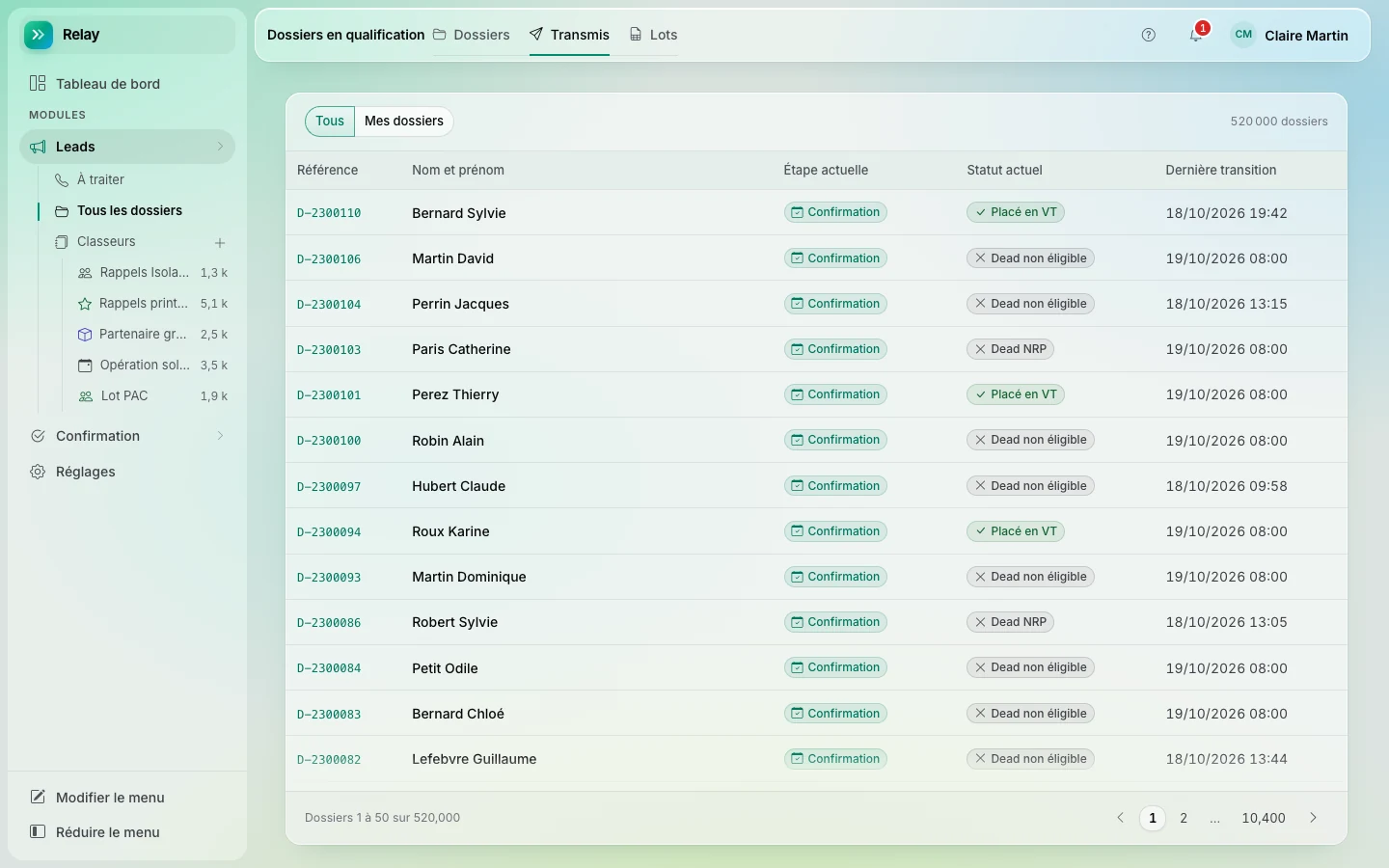The width and height of the screenshot is (1389, 868).
Task: Click the Statut actuel column header
Action: click(x=1005, y=170)
